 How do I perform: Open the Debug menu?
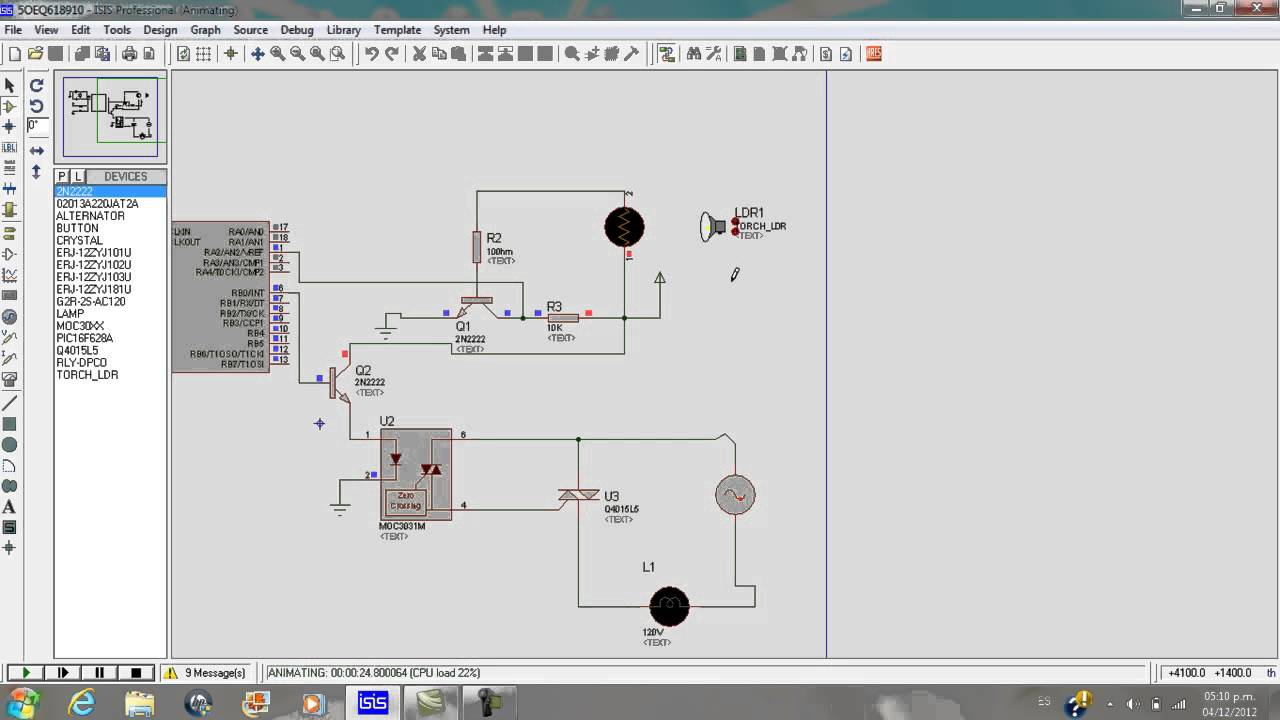point(297,30)
